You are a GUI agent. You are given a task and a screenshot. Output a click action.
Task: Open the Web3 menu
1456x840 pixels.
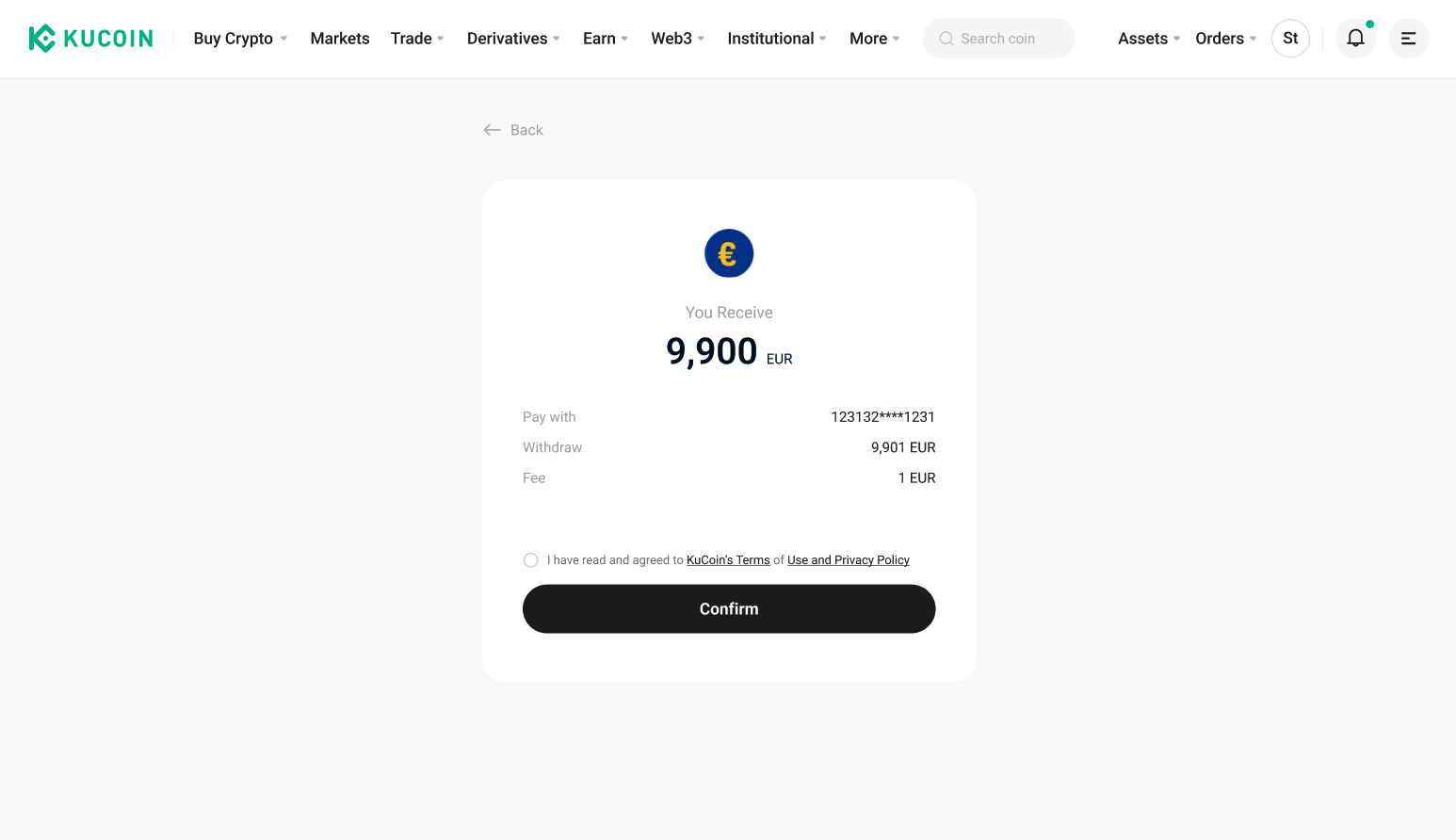677,39
